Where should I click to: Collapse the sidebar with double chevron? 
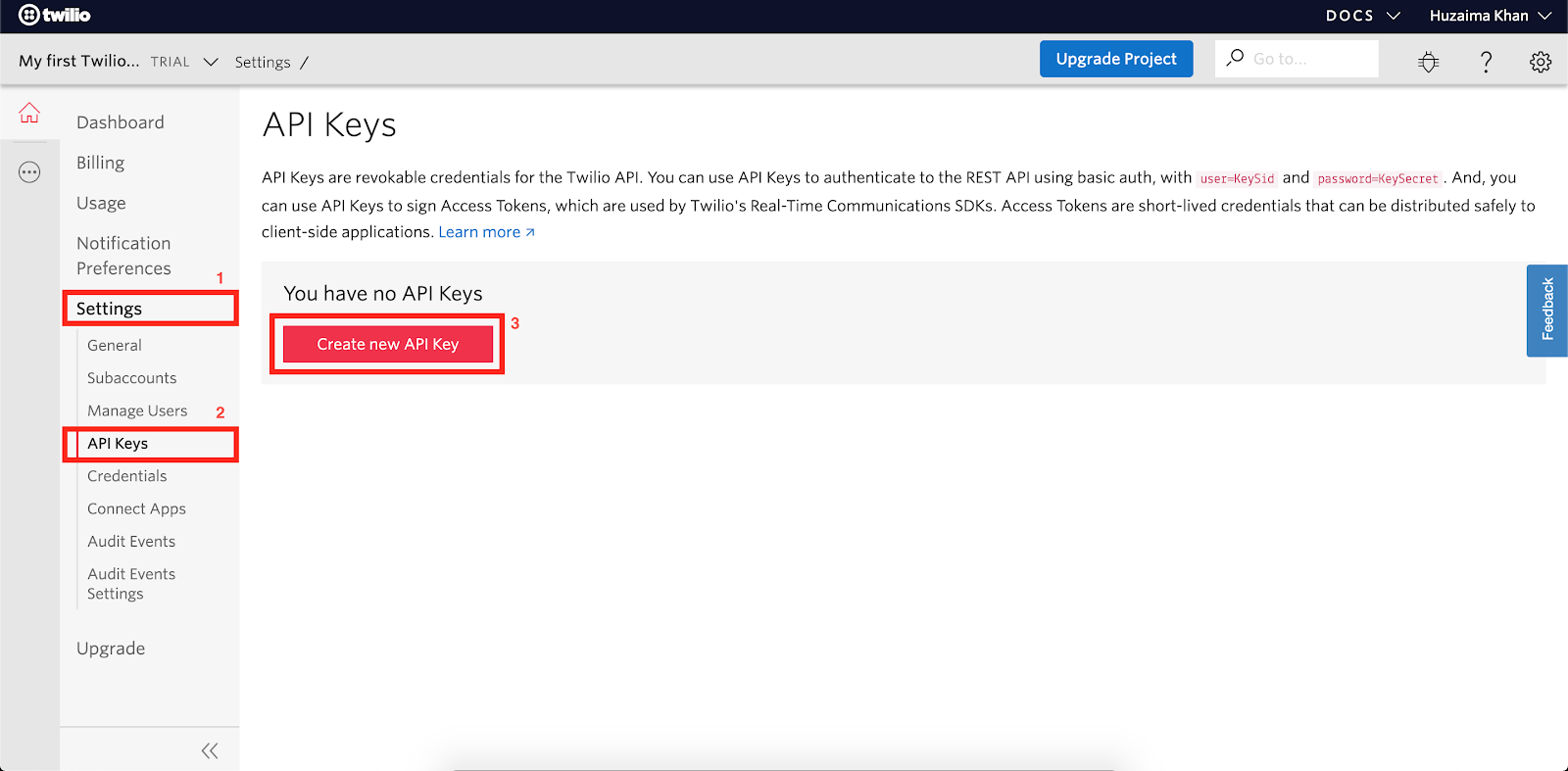[x=210, y=750]
